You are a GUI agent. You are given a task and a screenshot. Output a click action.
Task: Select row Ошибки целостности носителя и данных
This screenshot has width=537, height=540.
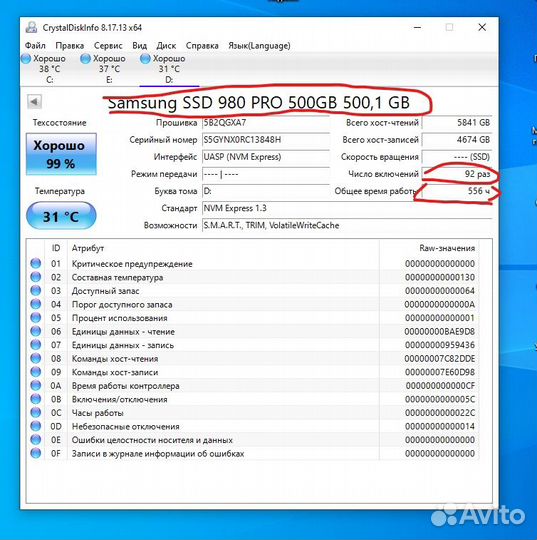tap(253, 440)
